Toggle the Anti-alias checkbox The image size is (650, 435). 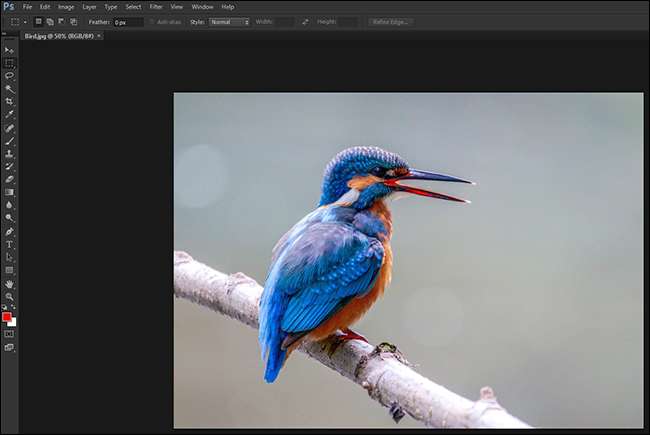coord(152,21)
